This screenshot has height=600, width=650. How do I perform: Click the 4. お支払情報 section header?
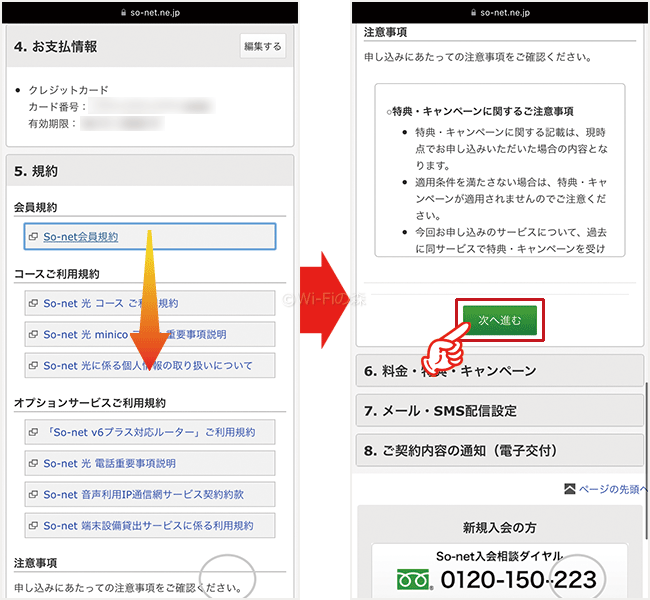(150, 46)
